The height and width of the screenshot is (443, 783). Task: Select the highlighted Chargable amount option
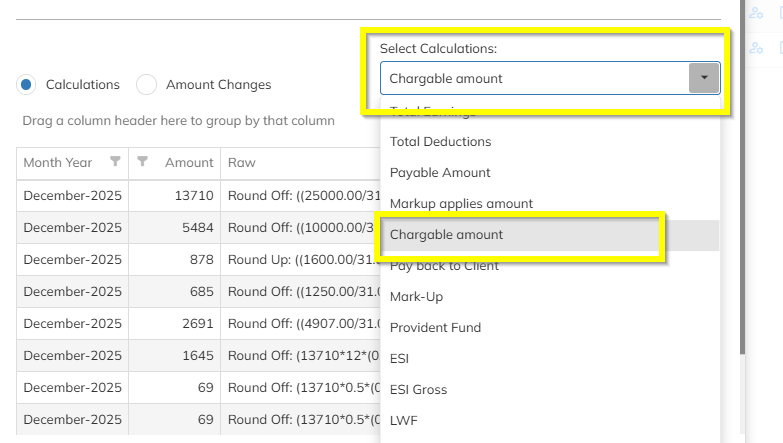coord(446,235)
